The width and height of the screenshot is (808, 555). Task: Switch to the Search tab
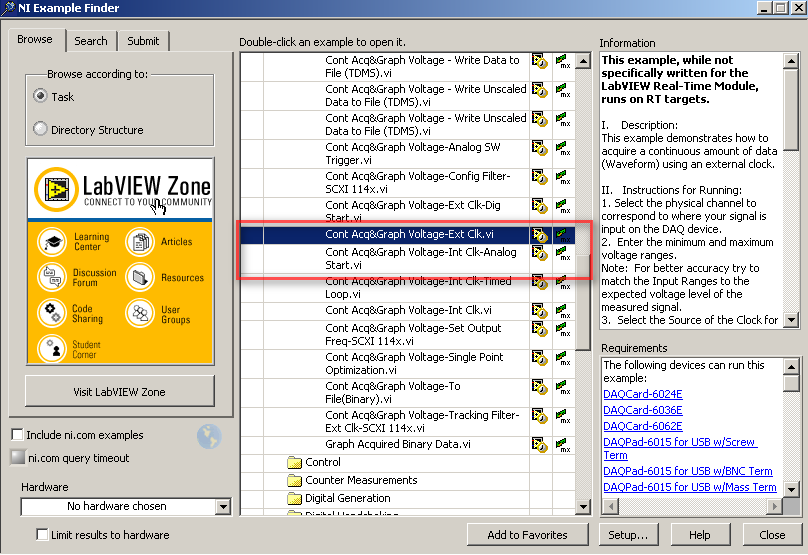point(91,41)
